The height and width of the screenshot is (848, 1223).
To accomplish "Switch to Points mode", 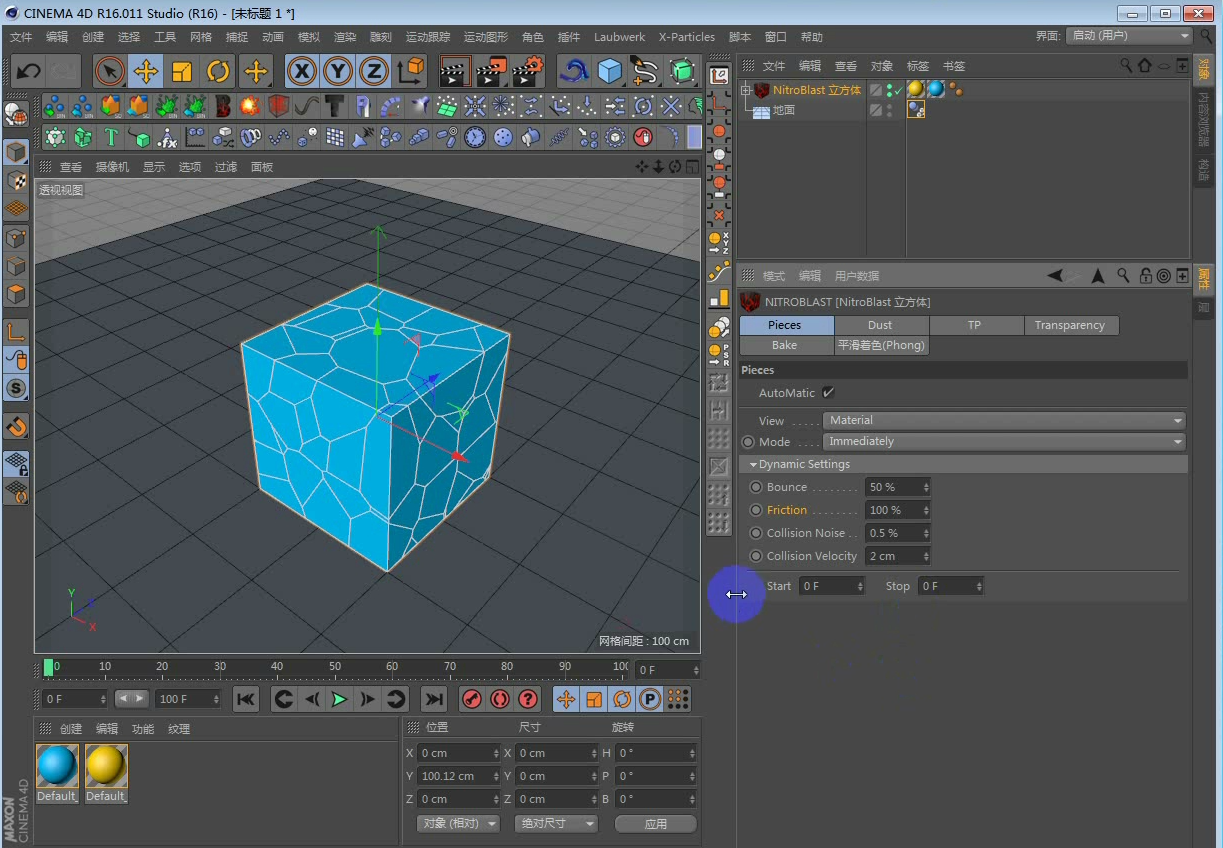I will 16,238.
